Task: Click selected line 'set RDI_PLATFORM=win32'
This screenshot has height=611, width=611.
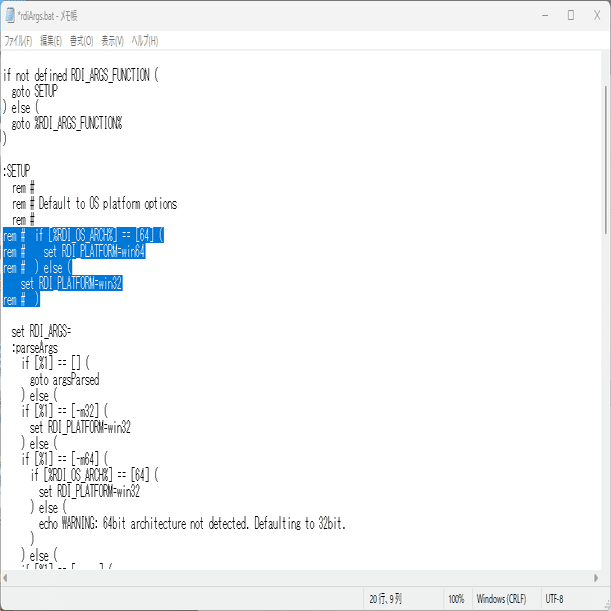Action: 71,283
